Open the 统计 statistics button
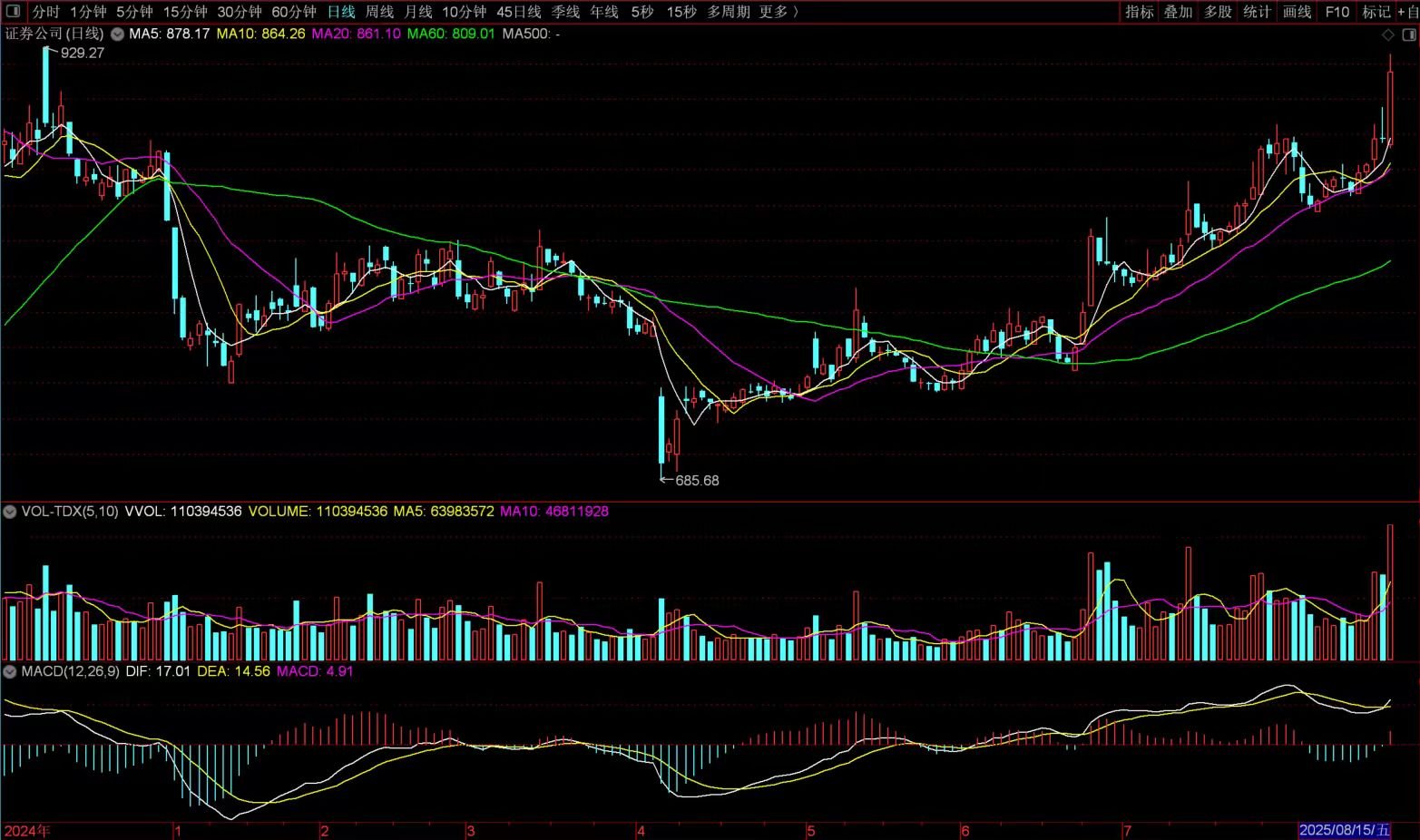Viewport: 1420px width, 840px height. pyautogui.click(x=1257, y=12)
